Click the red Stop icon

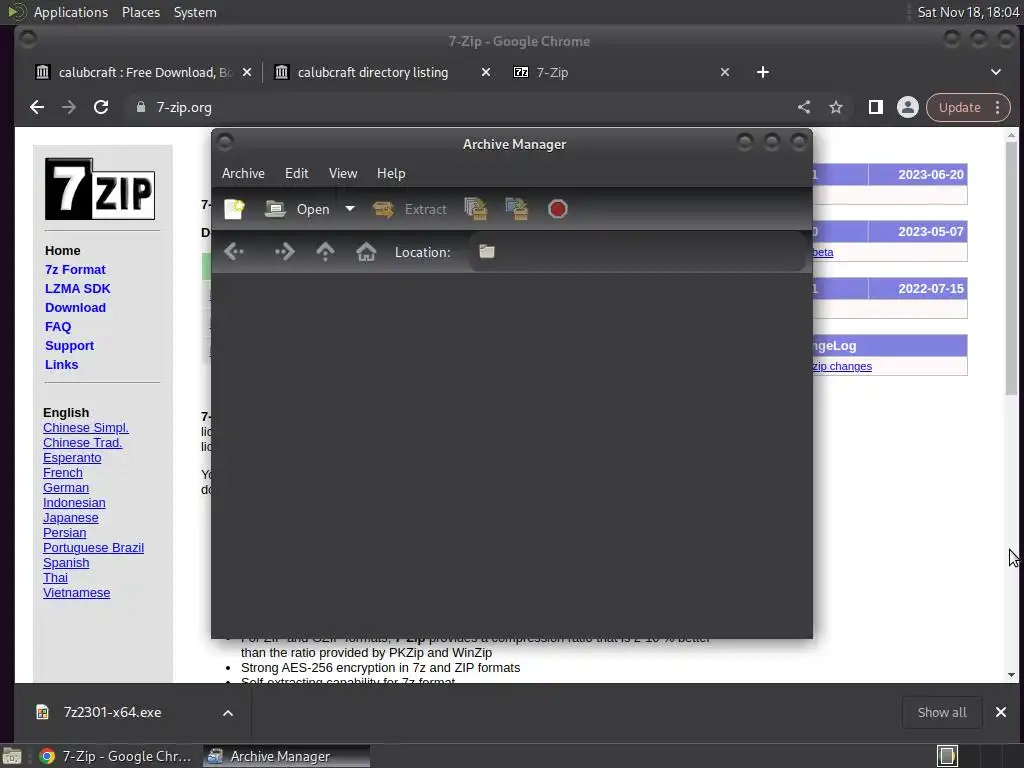pos(558,209)
